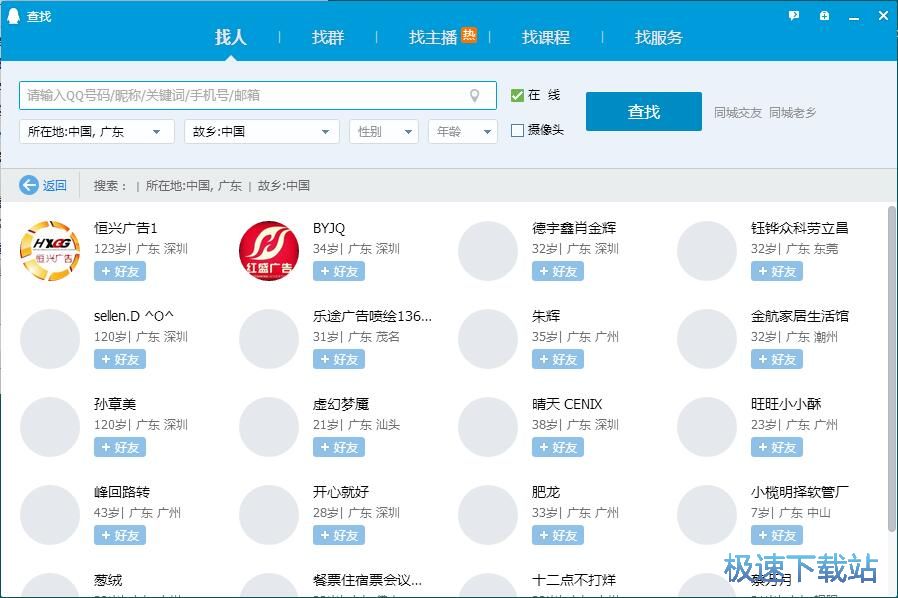
Task: Click the location pin icon in search box
Action: [x=475, y=96]
